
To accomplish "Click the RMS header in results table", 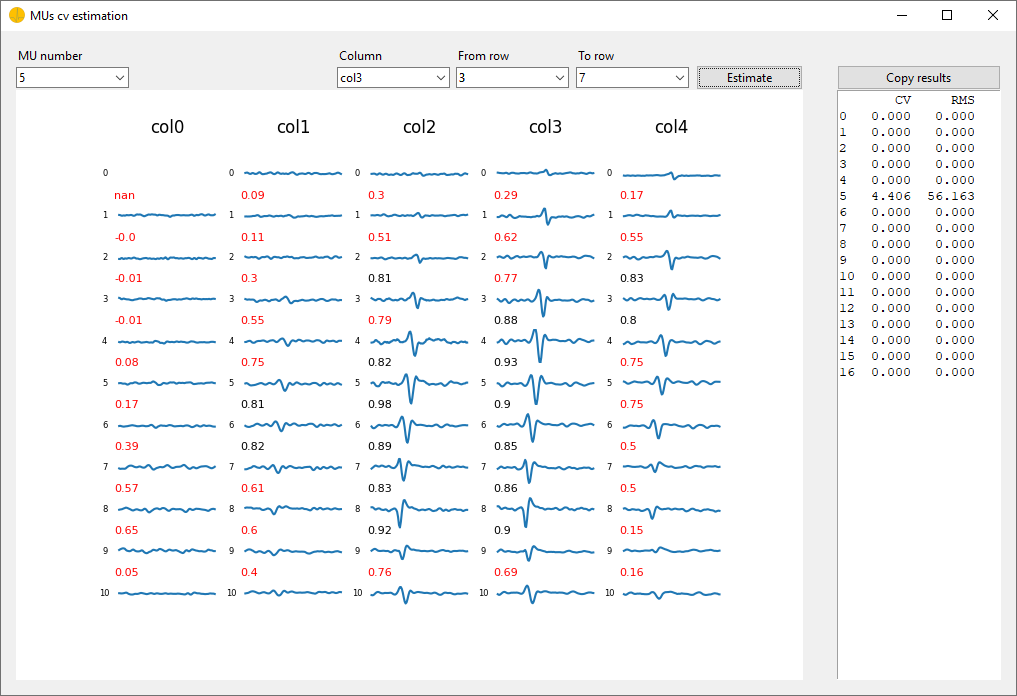I will 963,100.
